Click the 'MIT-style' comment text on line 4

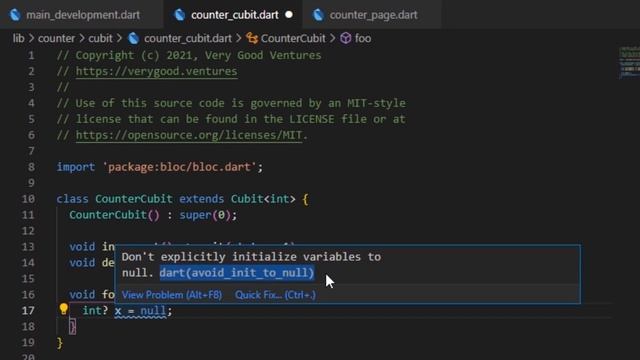click(x=376, y=103)
